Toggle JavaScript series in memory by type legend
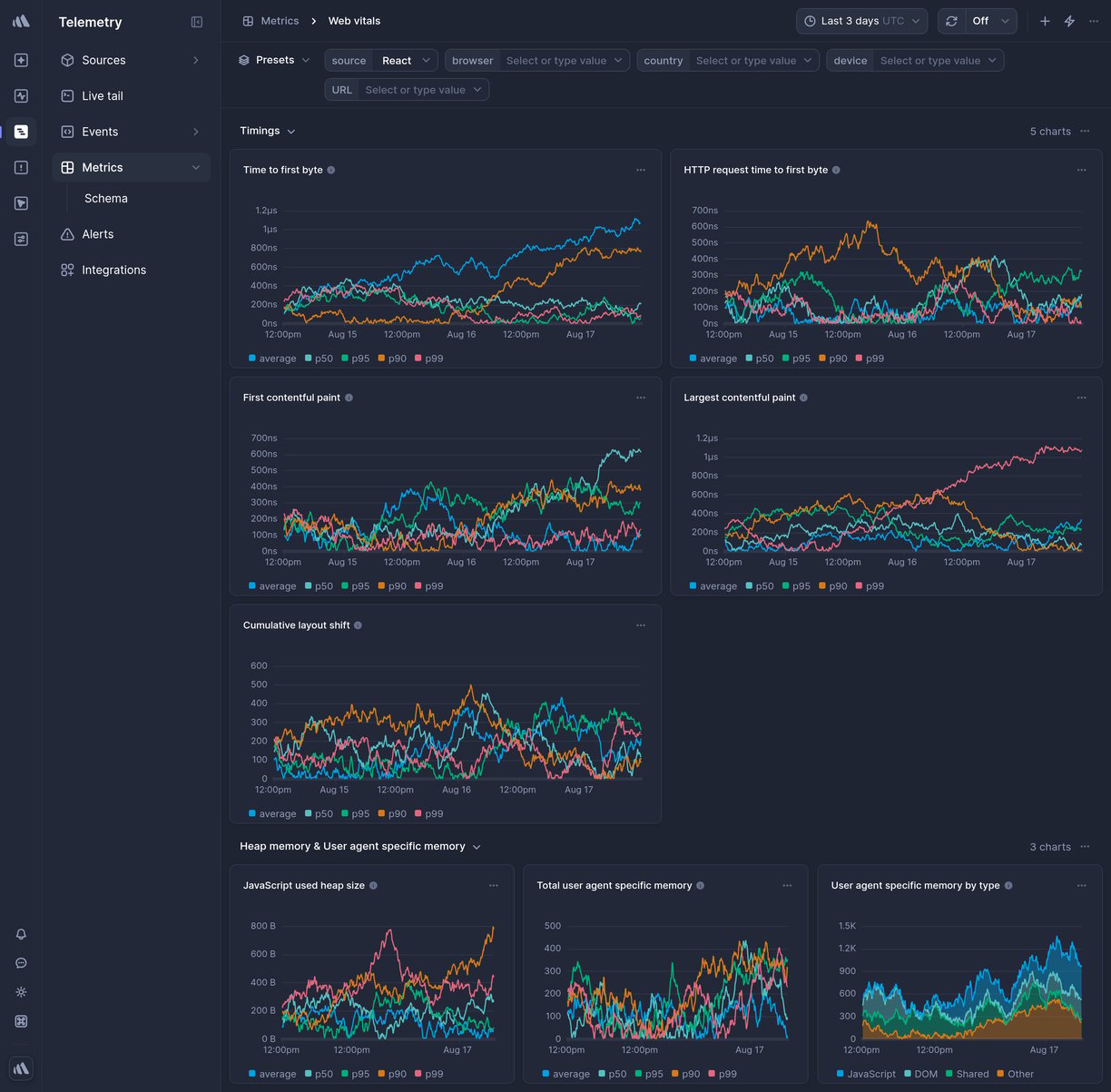Screen dimensions: 1111x1092 tap(866, 1074)
